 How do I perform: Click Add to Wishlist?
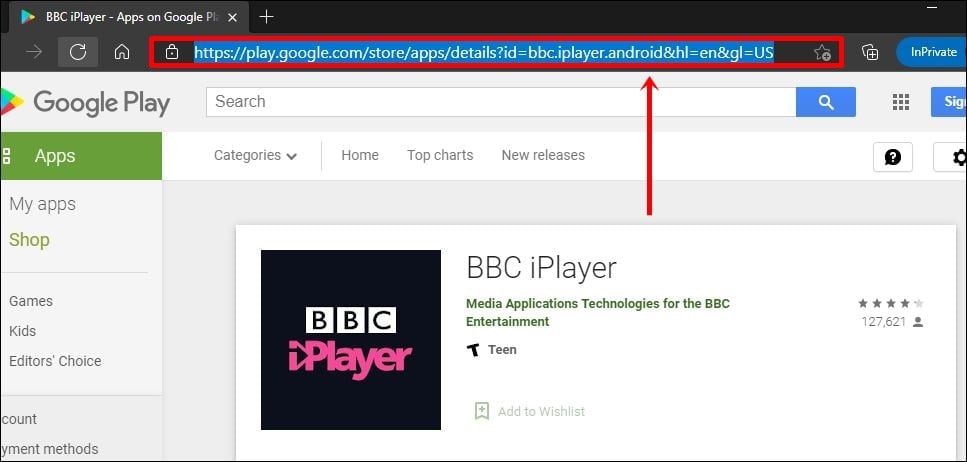point(530,411)
